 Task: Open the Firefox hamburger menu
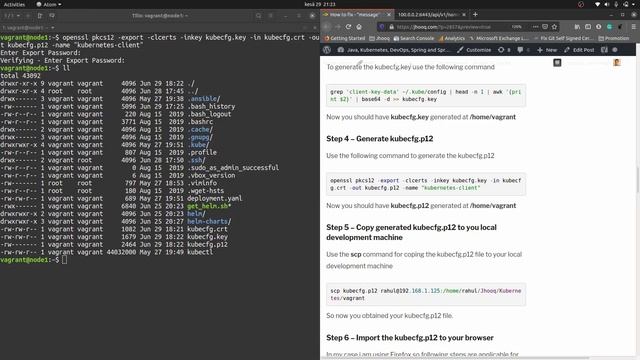click(x=633, y=27)
